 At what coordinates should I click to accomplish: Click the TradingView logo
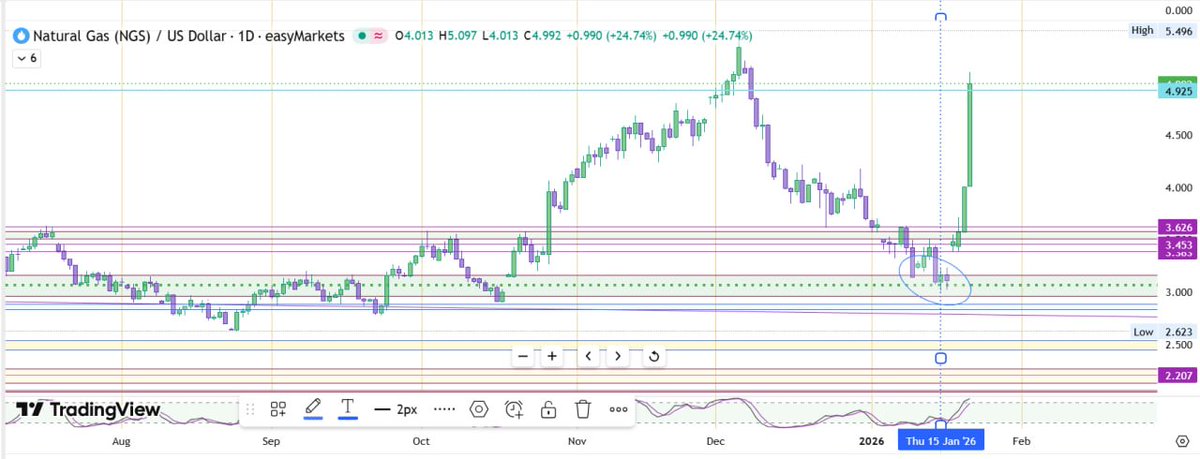88,410
